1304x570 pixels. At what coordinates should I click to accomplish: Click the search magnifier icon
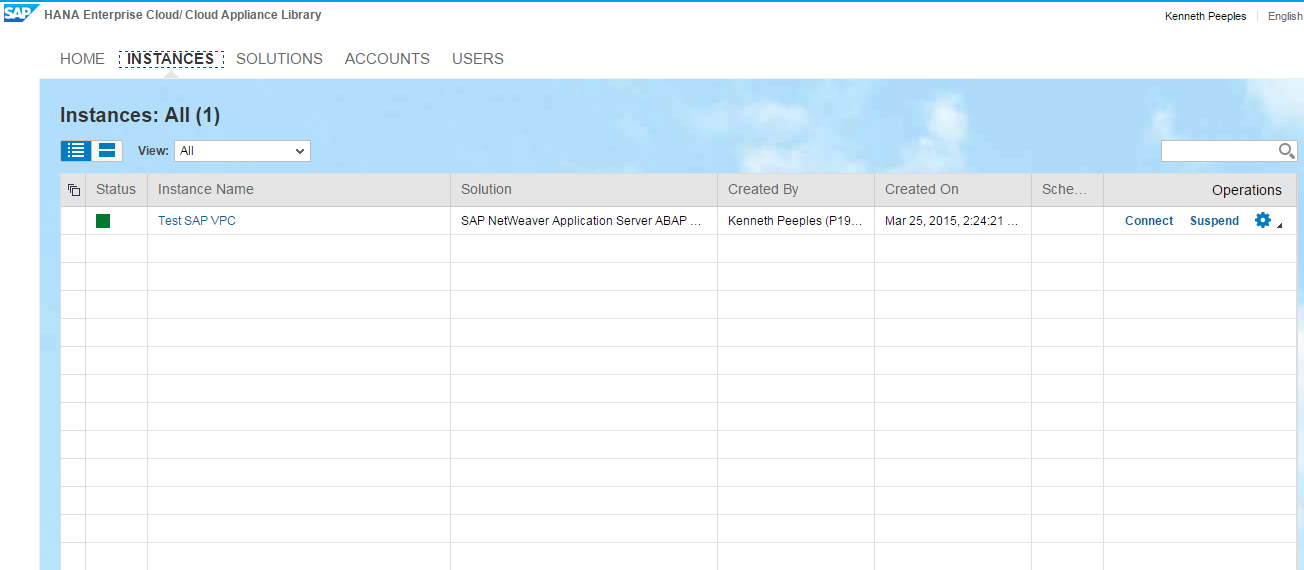click(1287, 151)
